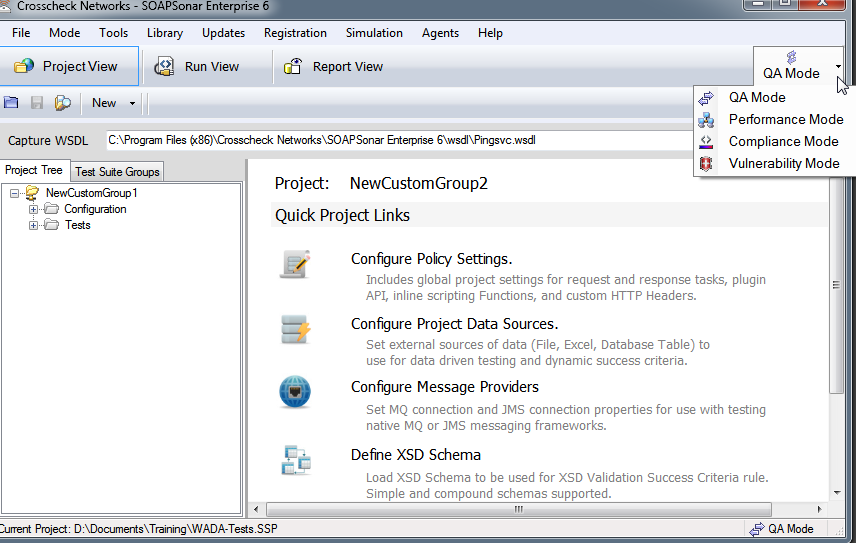The image size is (856, 543).
Task: Click the Performance Mode icon
Action: point(706,120)
